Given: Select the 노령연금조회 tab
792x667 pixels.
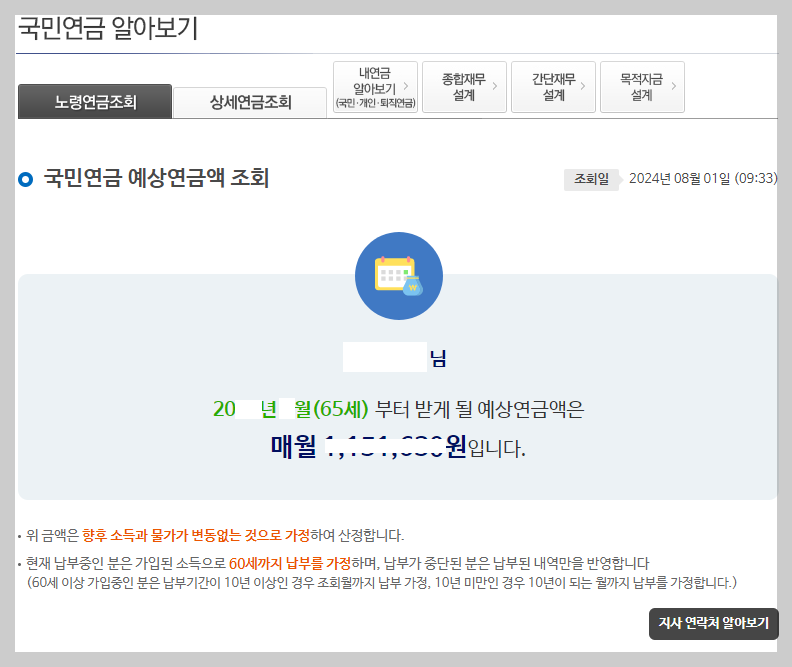Looking at the screenshot, I should click(x=95, y=101).
